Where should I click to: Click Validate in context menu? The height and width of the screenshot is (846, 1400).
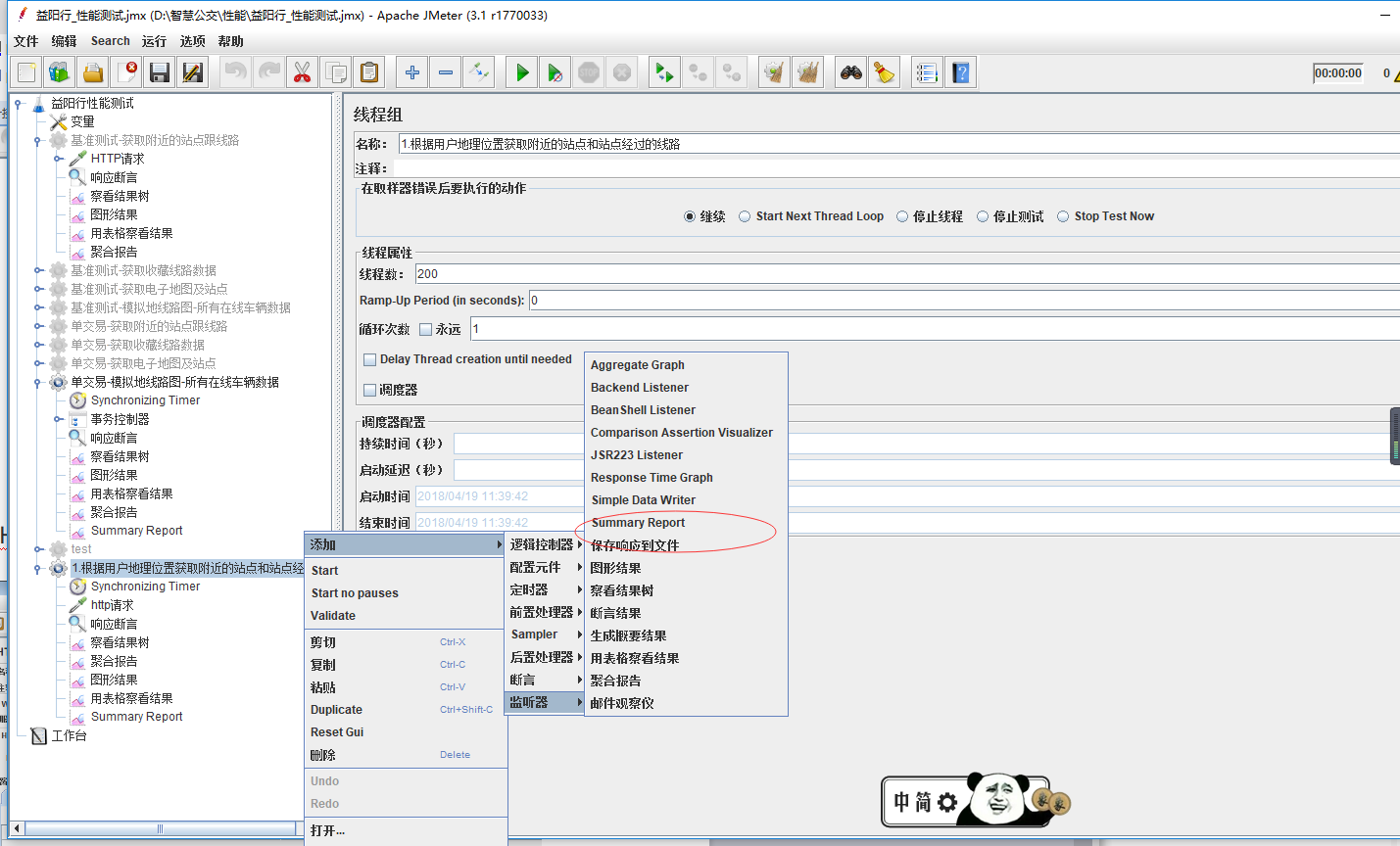[406, 616]
